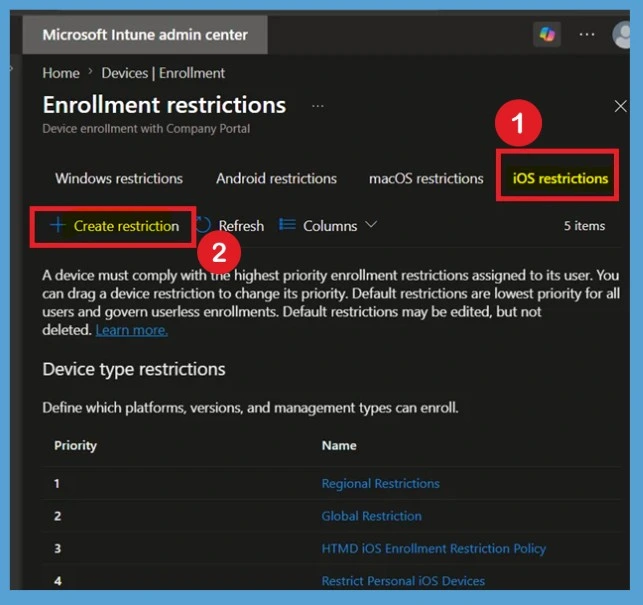Expand the Columns dropdown chevron
Image resolution: width=643 pixels, height=605 pixels.
[x=371, y=225]
